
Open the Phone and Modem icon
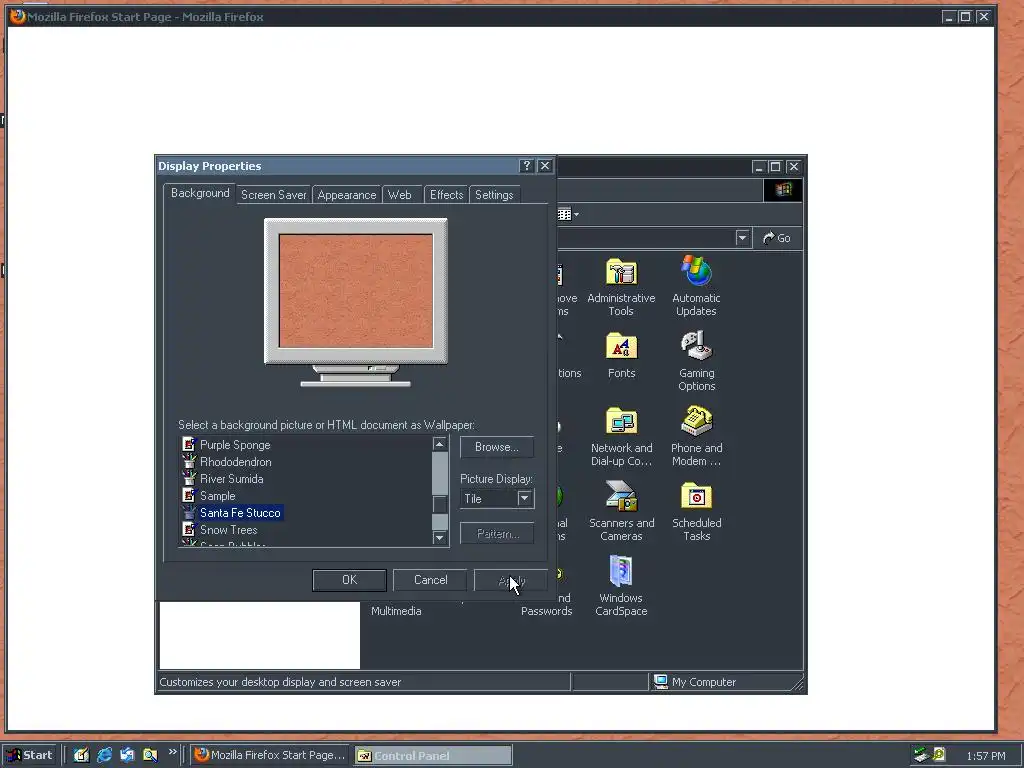tap(696, 421)
